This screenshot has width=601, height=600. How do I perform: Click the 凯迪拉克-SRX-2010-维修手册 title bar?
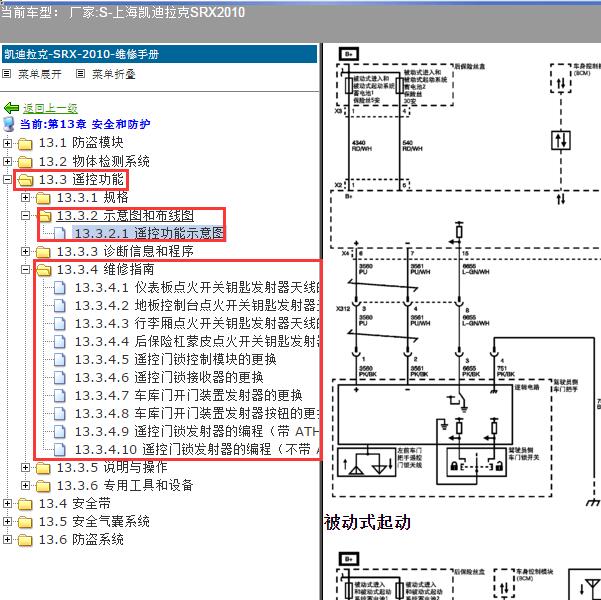(159, 54)
